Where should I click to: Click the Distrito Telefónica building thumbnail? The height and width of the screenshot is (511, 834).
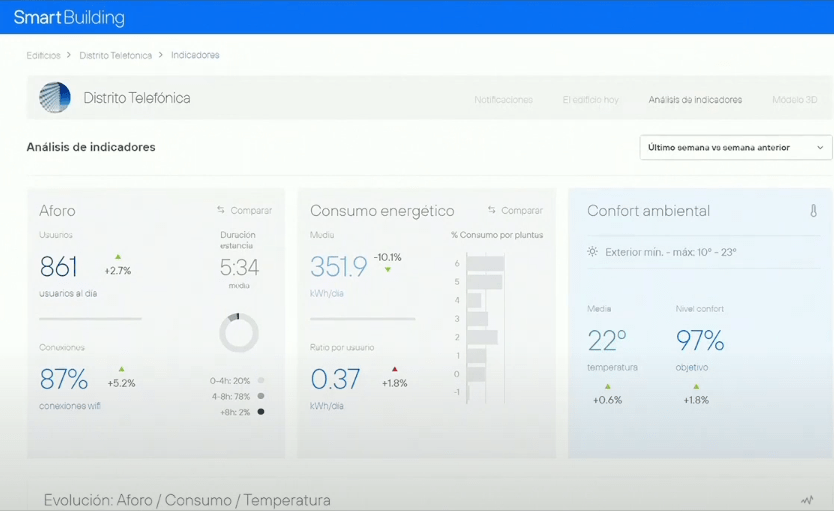55,98
